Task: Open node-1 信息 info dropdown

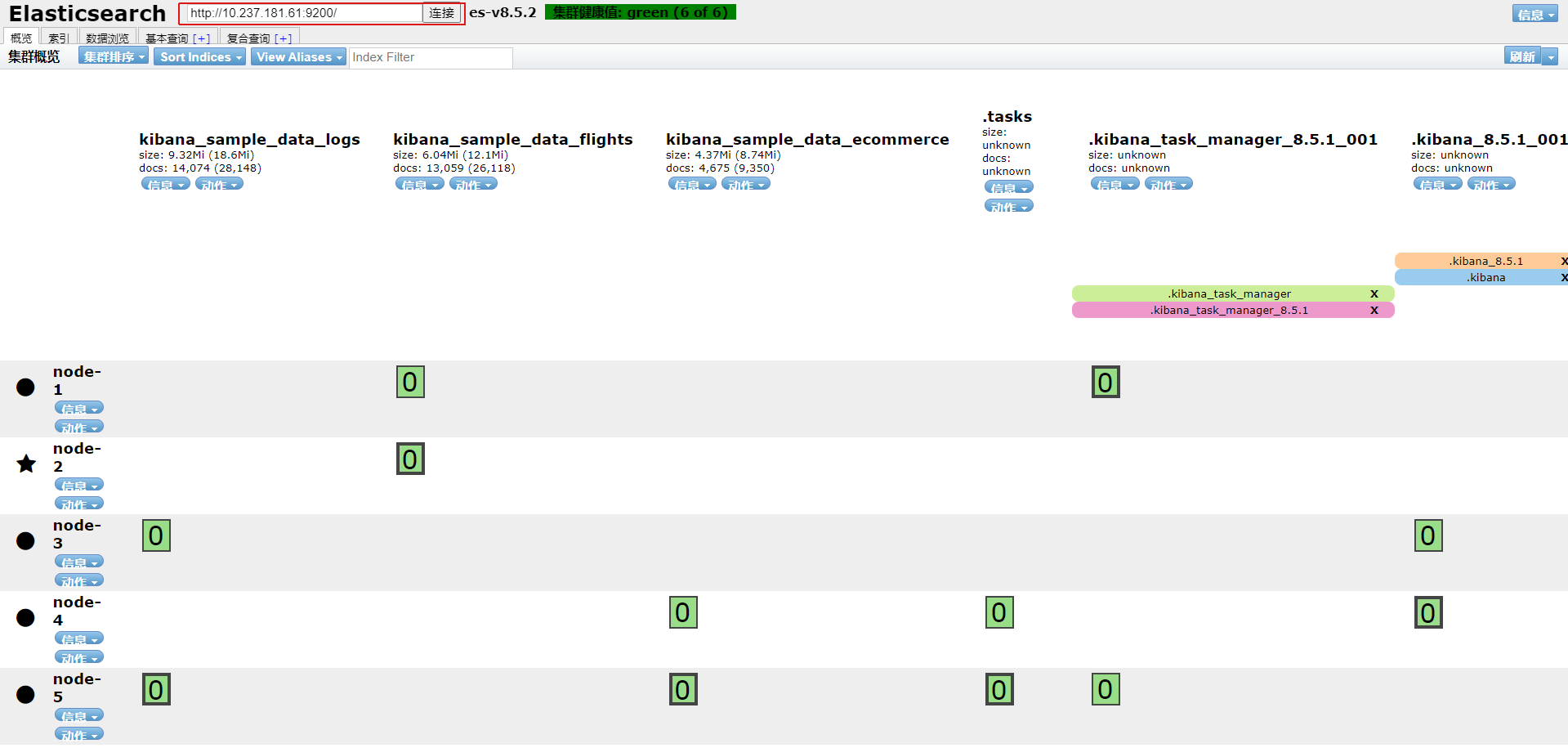Action: click(79, 408)
